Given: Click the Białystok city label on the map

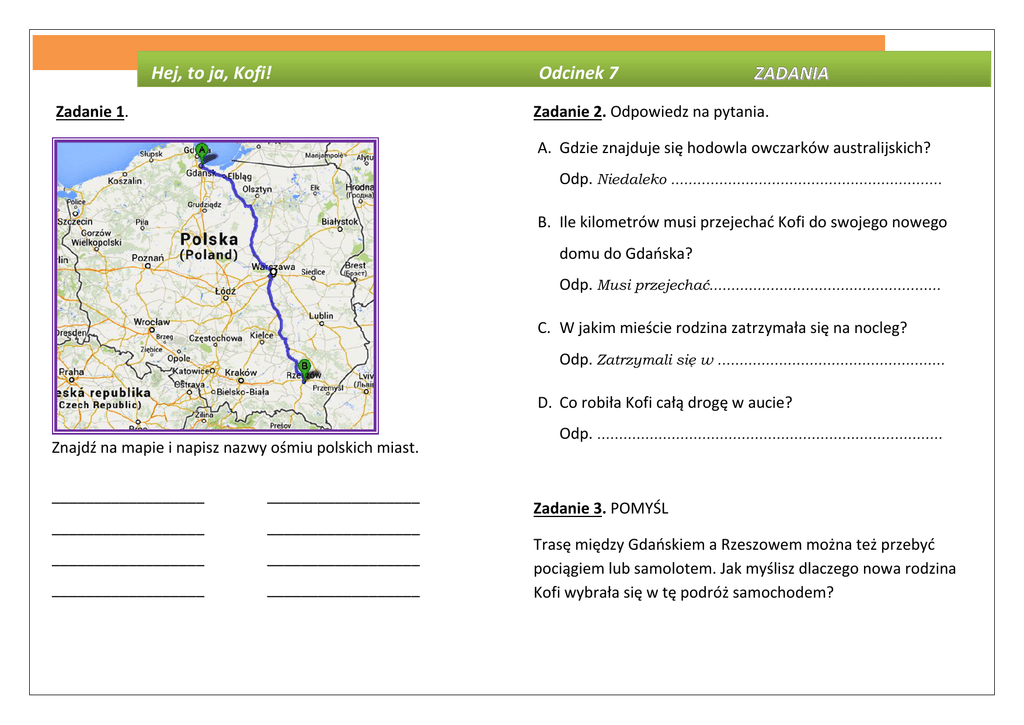Looking at the screenshot, I should click(339, 221).
